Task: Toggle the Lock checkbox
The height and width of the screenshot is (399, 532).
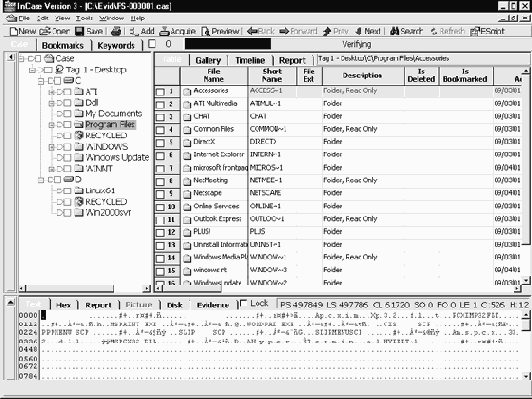Action: (x=243, y=303)
